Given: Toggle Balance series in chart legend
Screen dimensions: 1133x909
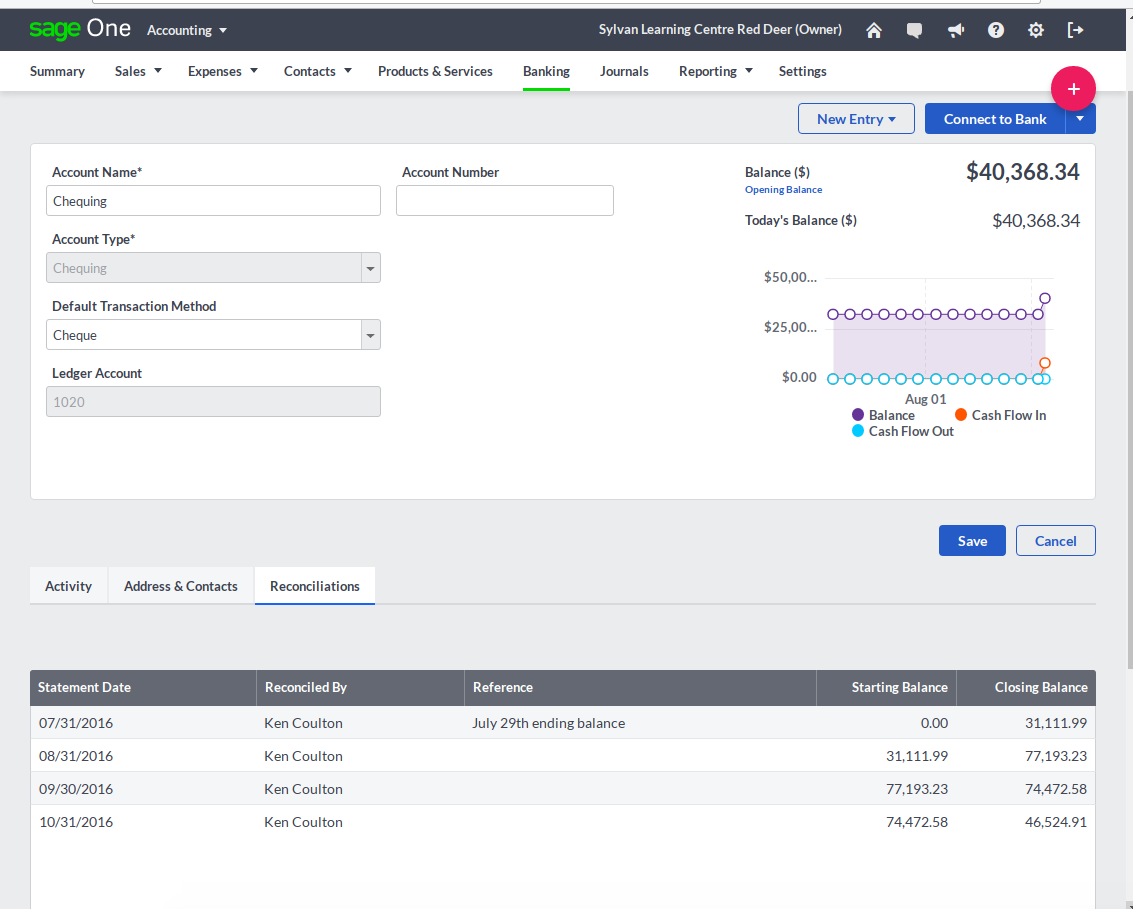Looking at the screenshot, I should click(x=858, y=415).
